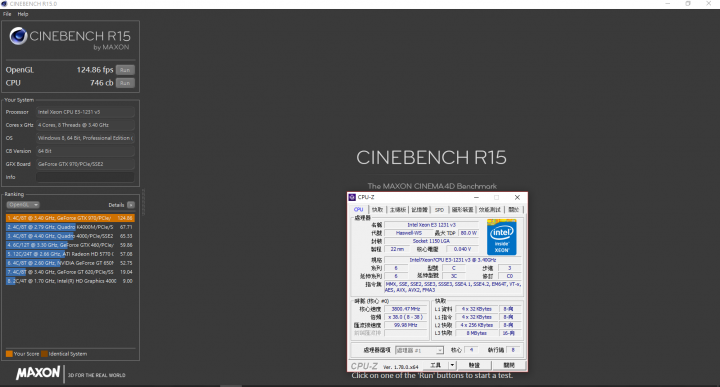Run the CPU benchmark
The height and width of the screenshot is (387, 720).
click(x=125, y=83)
